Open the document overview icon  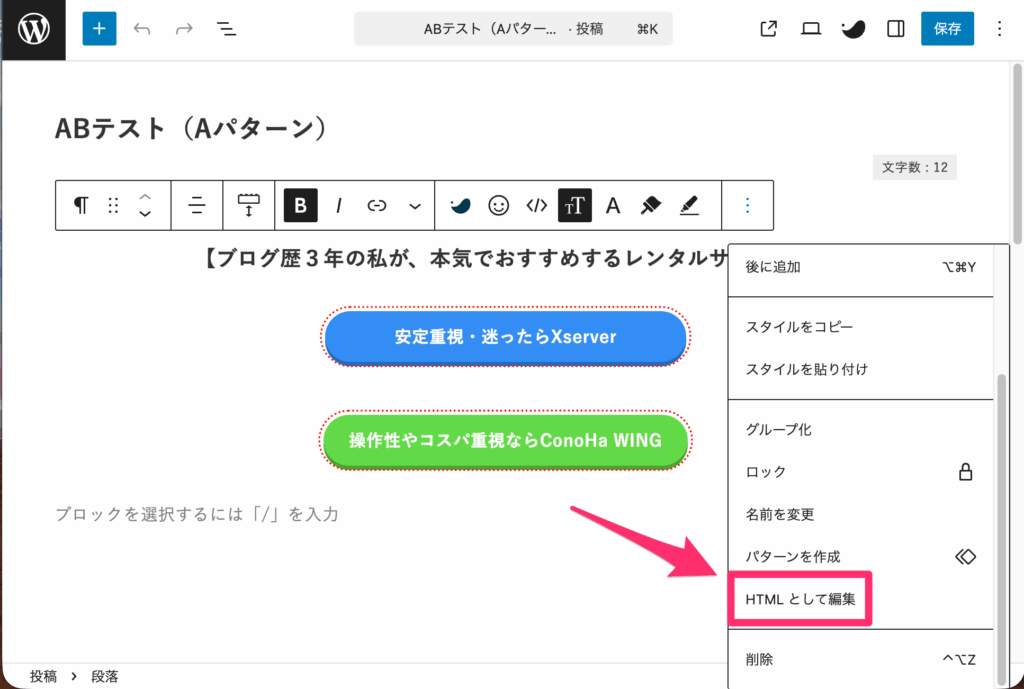[x=226, y=28]
